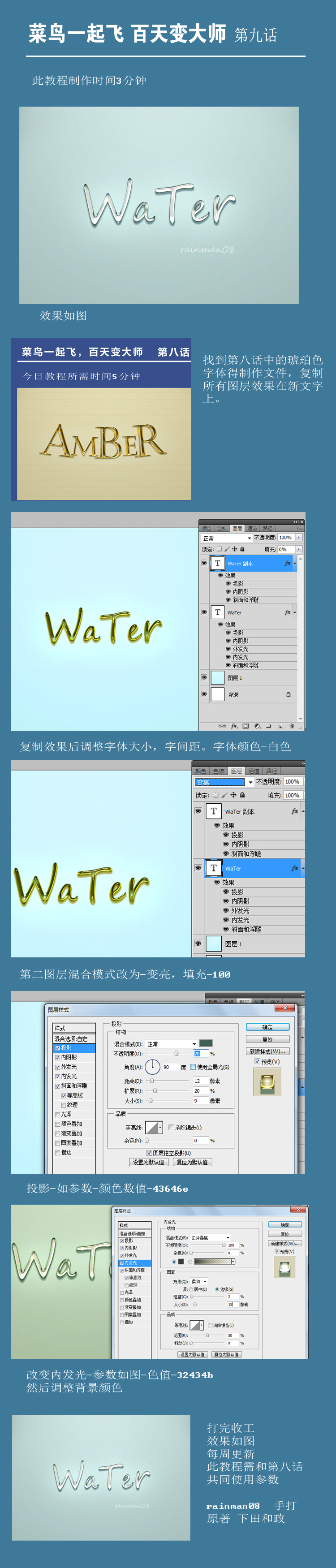The image size is (336, 1568).
Task: Select 边缘 radio button in 内发光 dialog
Action: click(x=217, y=1289)
